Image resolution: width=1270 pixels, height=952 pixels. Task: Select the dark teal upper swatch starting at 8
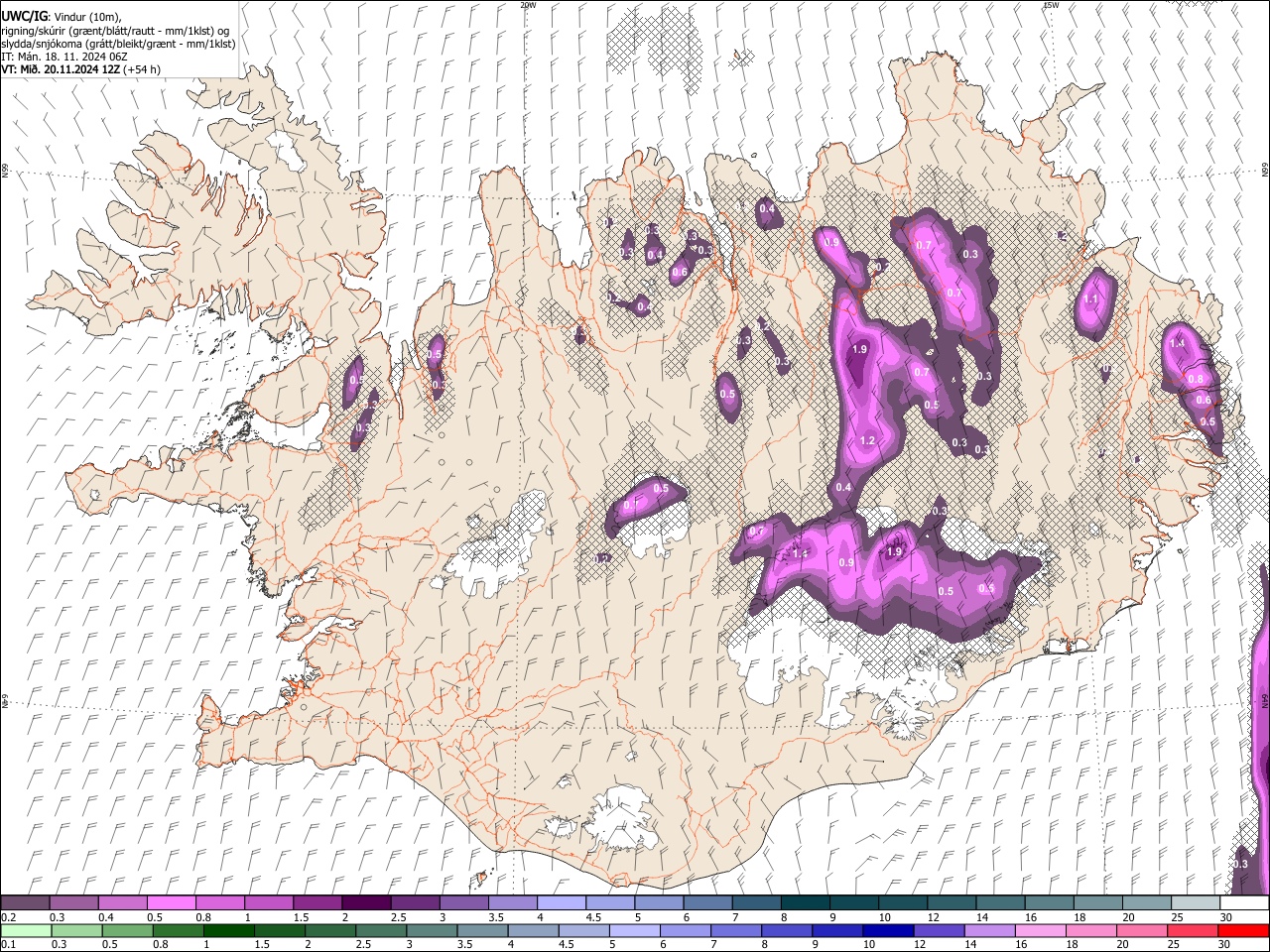[804, 903]
